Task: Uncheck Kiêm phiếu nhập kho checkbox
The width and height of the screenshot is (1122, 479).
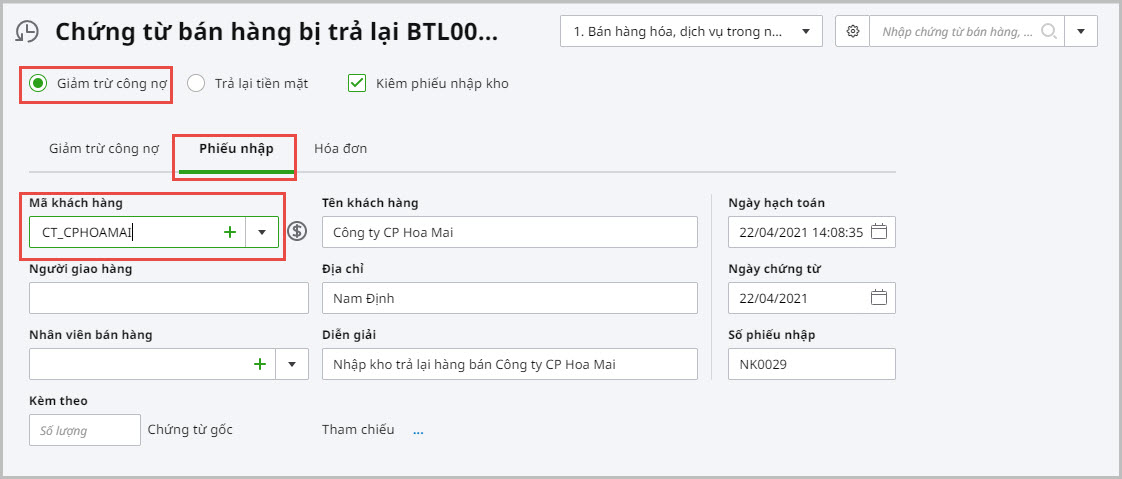Action: click(x=357, y=83)
